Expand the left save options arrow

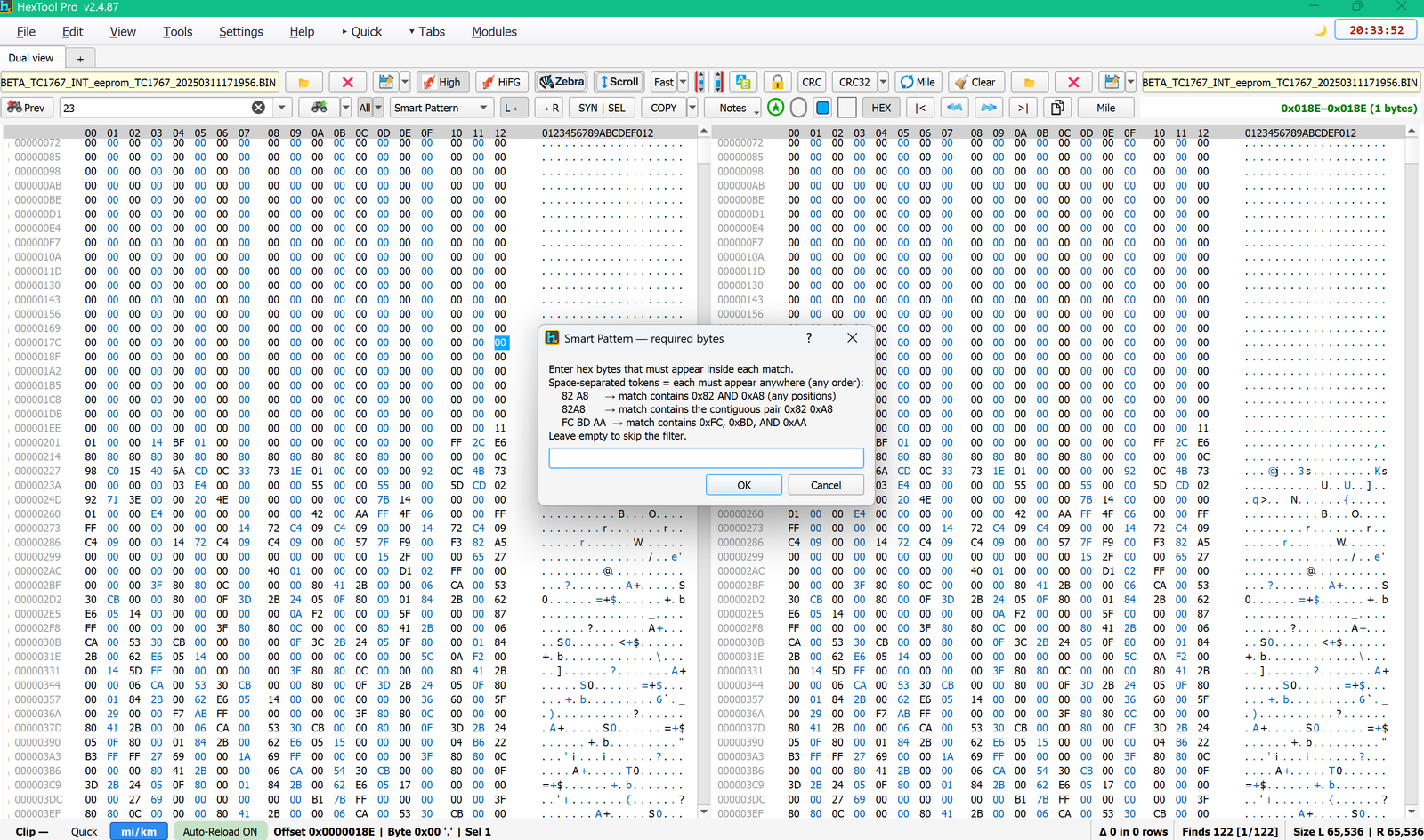click(x=405, y=82)
